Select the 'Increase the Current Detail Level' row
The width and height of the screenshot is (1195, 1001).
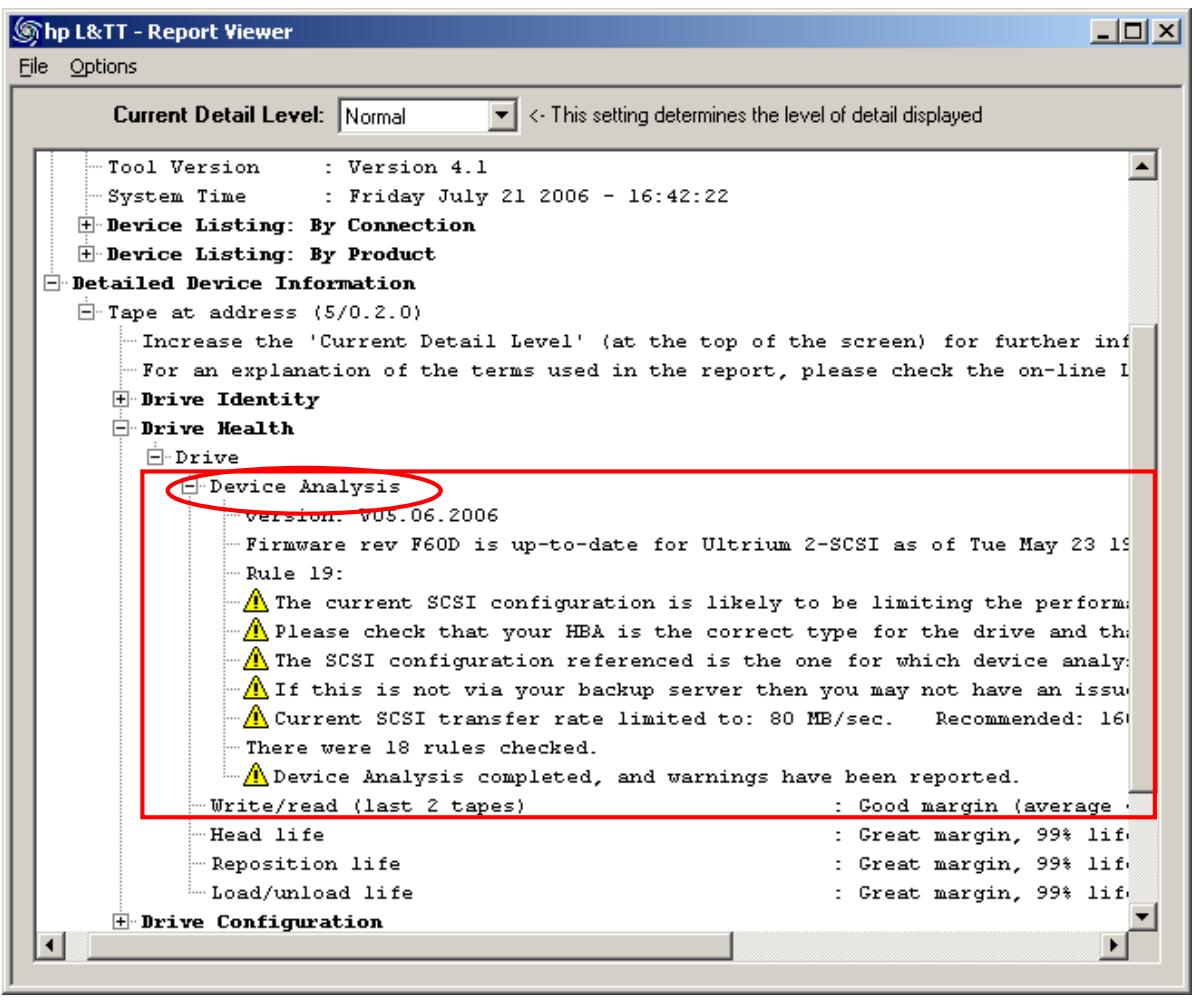[x=635, y=341]
